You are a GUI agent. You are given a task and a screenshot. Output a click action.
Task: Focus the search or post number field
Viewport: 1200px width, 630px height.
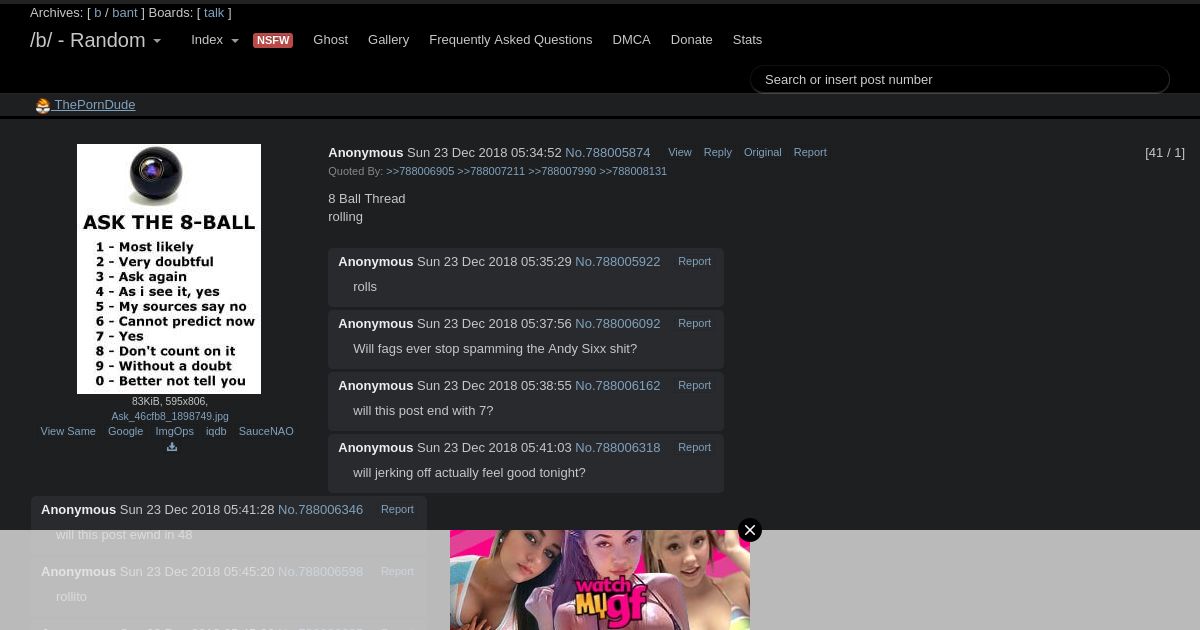point(960,79)
